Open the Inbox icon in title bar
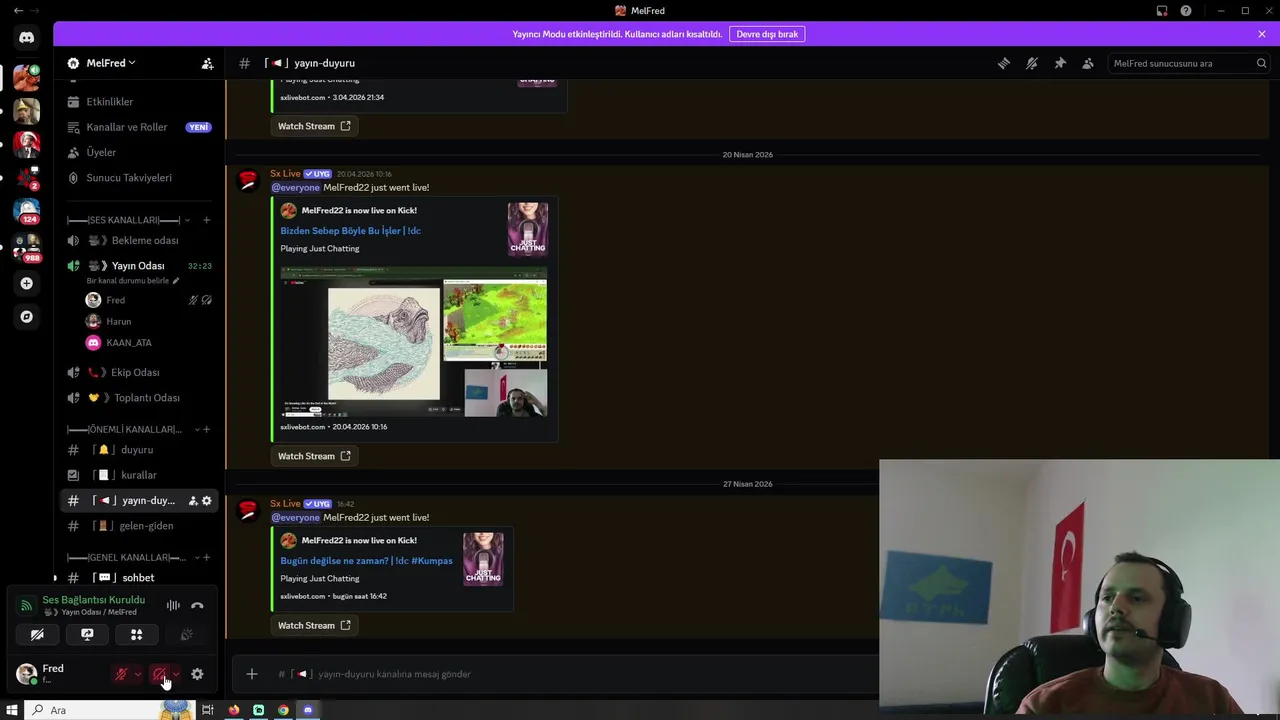Screen dimensions: 1280x720 point(1162,11)
